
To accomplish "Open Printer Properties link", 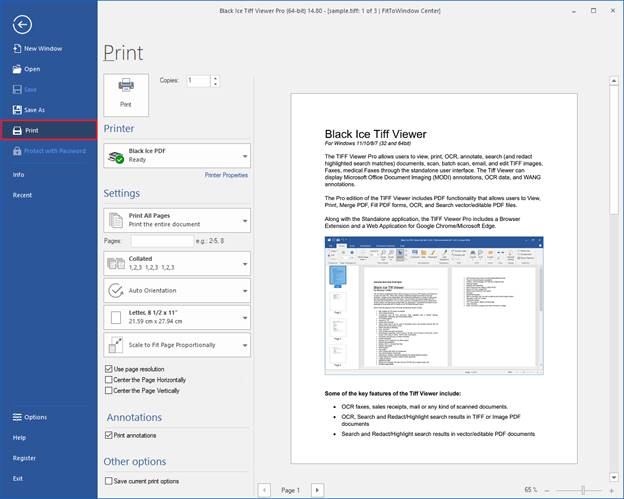I will coord(226,175).
